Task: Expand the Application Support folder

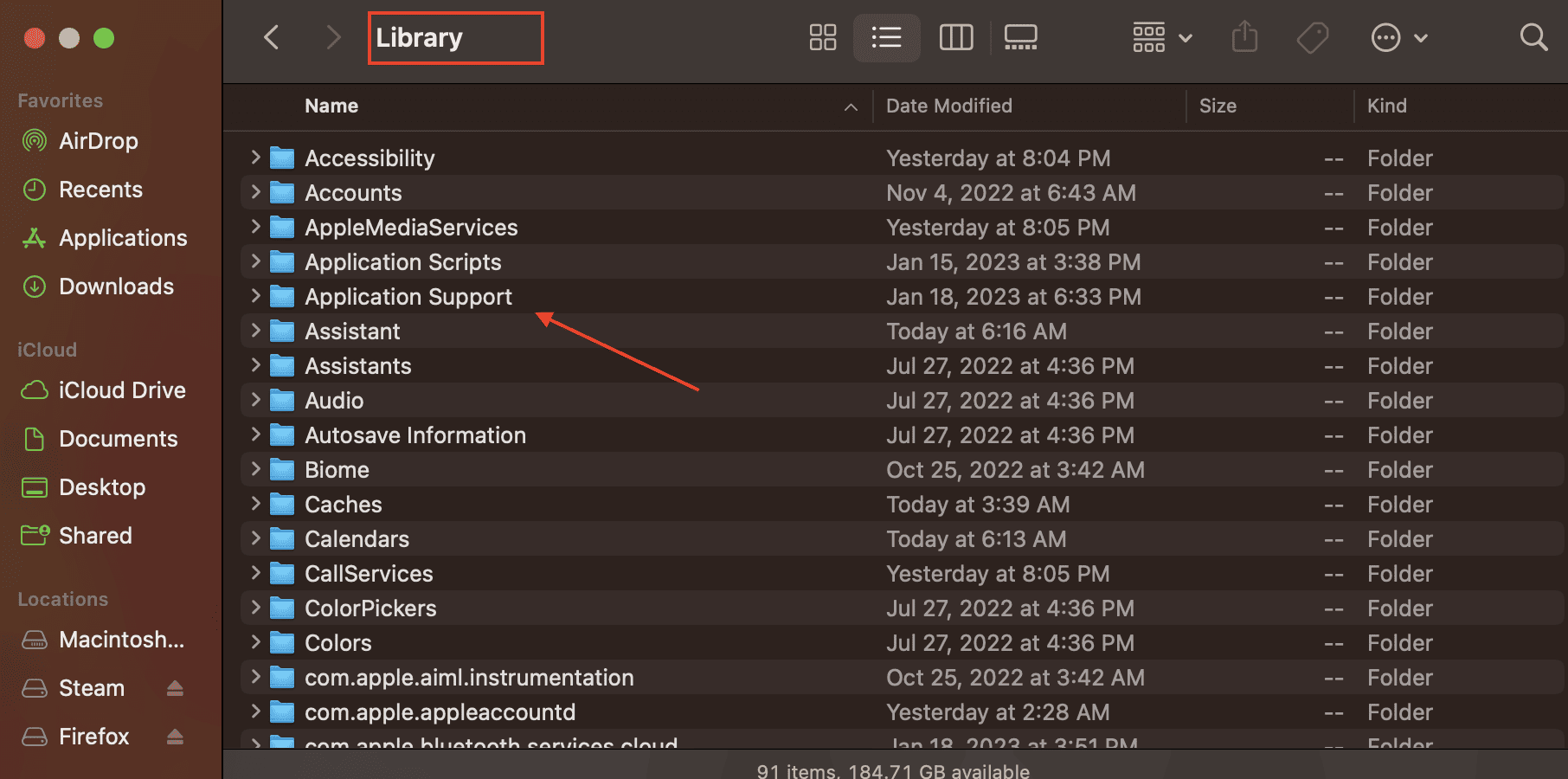Action: (x=254, y=296)
